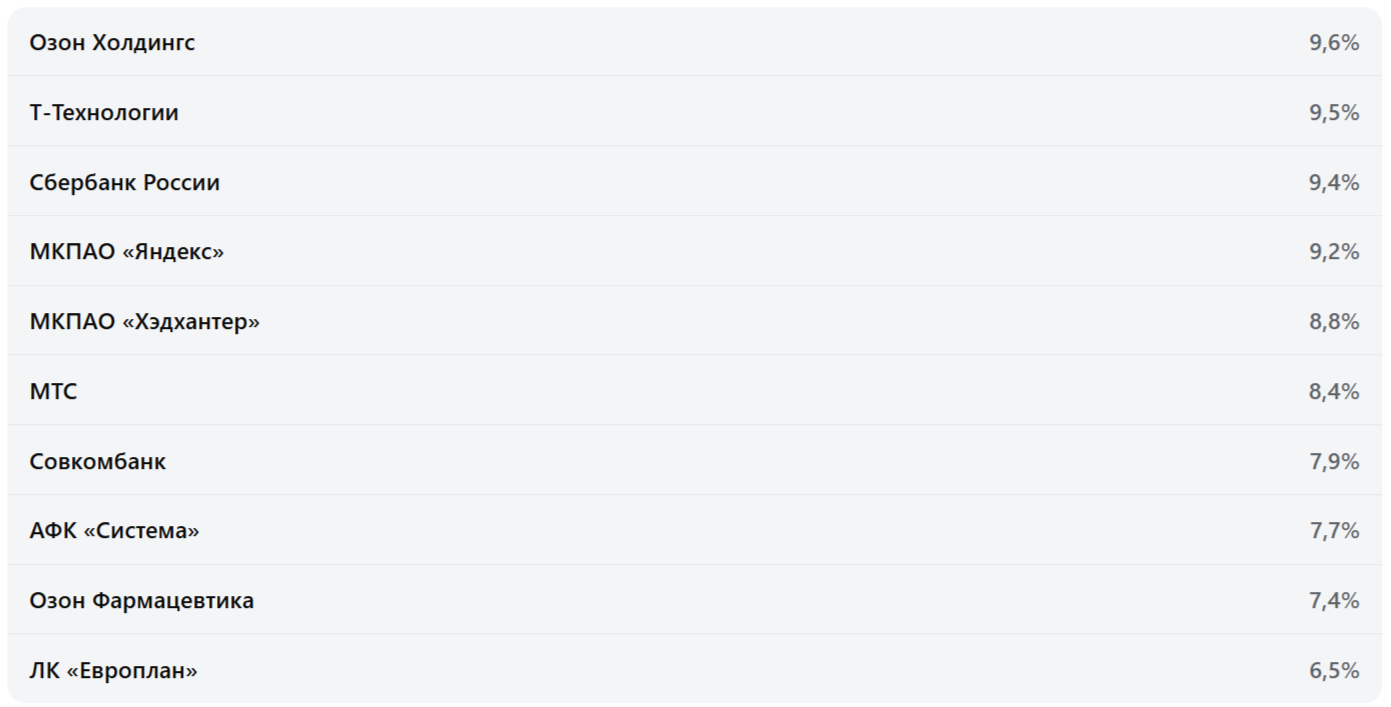Click the 9,4% share value

[x=1334, y=182]
